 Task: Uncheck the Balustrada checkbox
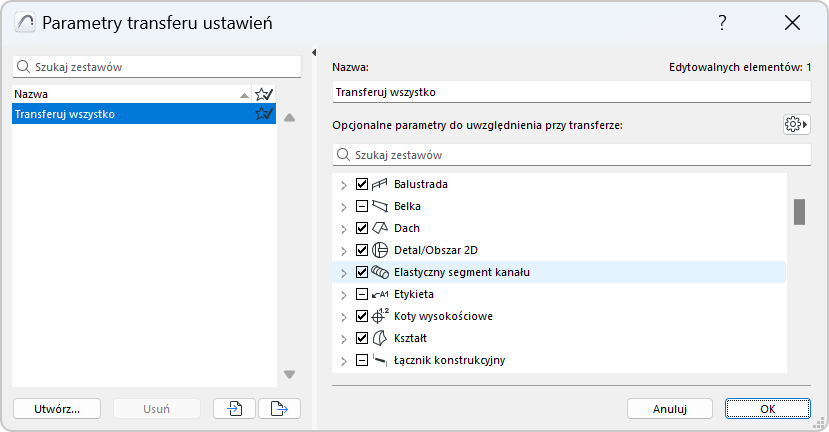[x=362, y=184]
